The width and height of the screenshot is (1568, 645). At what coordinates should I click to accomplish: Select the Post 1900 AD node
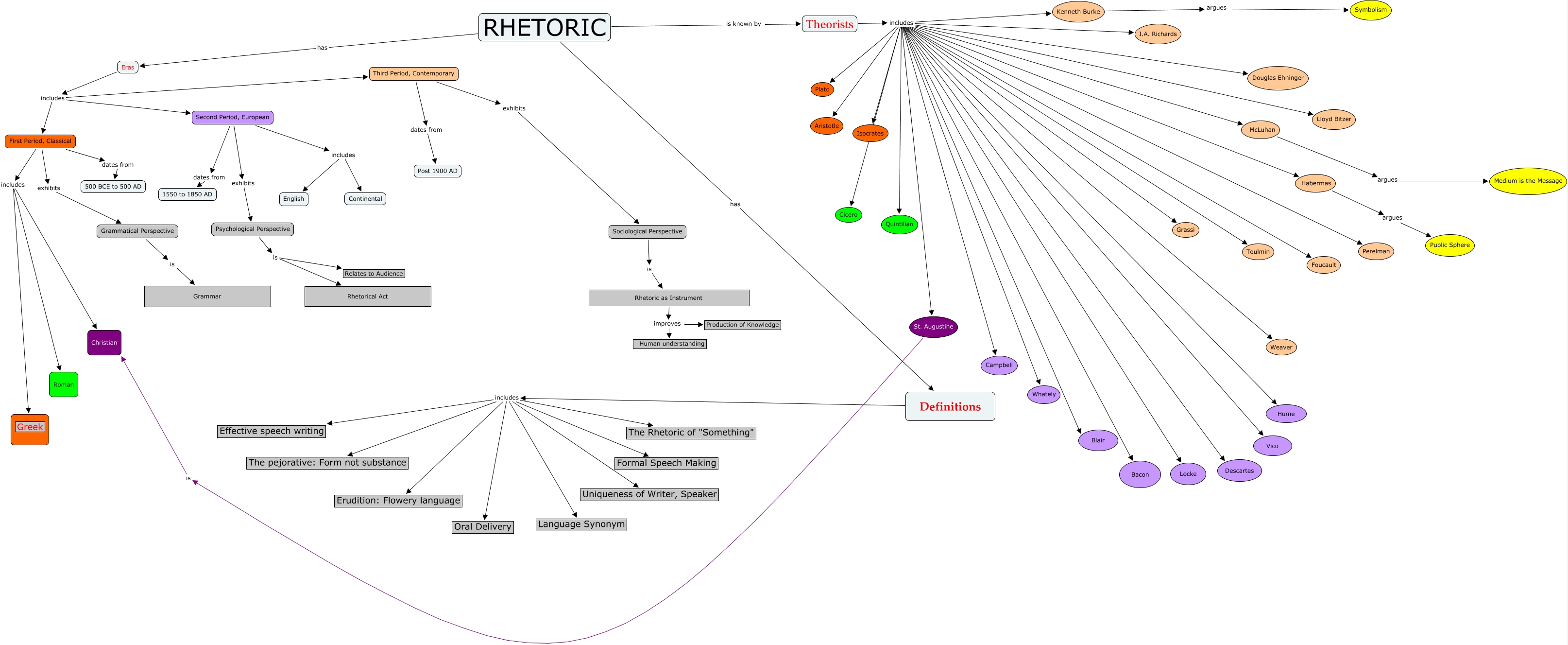click(x=437, y=171)
